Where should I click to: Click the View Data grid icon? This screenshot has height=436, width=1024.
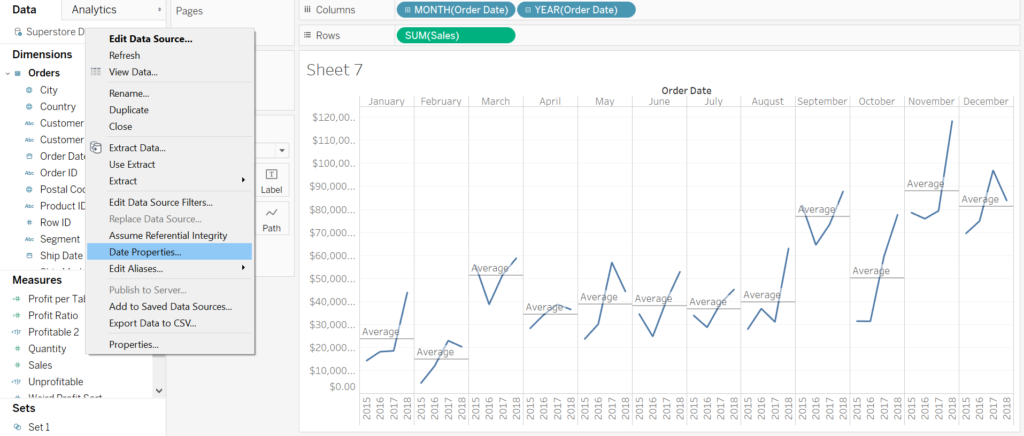click(96, 72)
